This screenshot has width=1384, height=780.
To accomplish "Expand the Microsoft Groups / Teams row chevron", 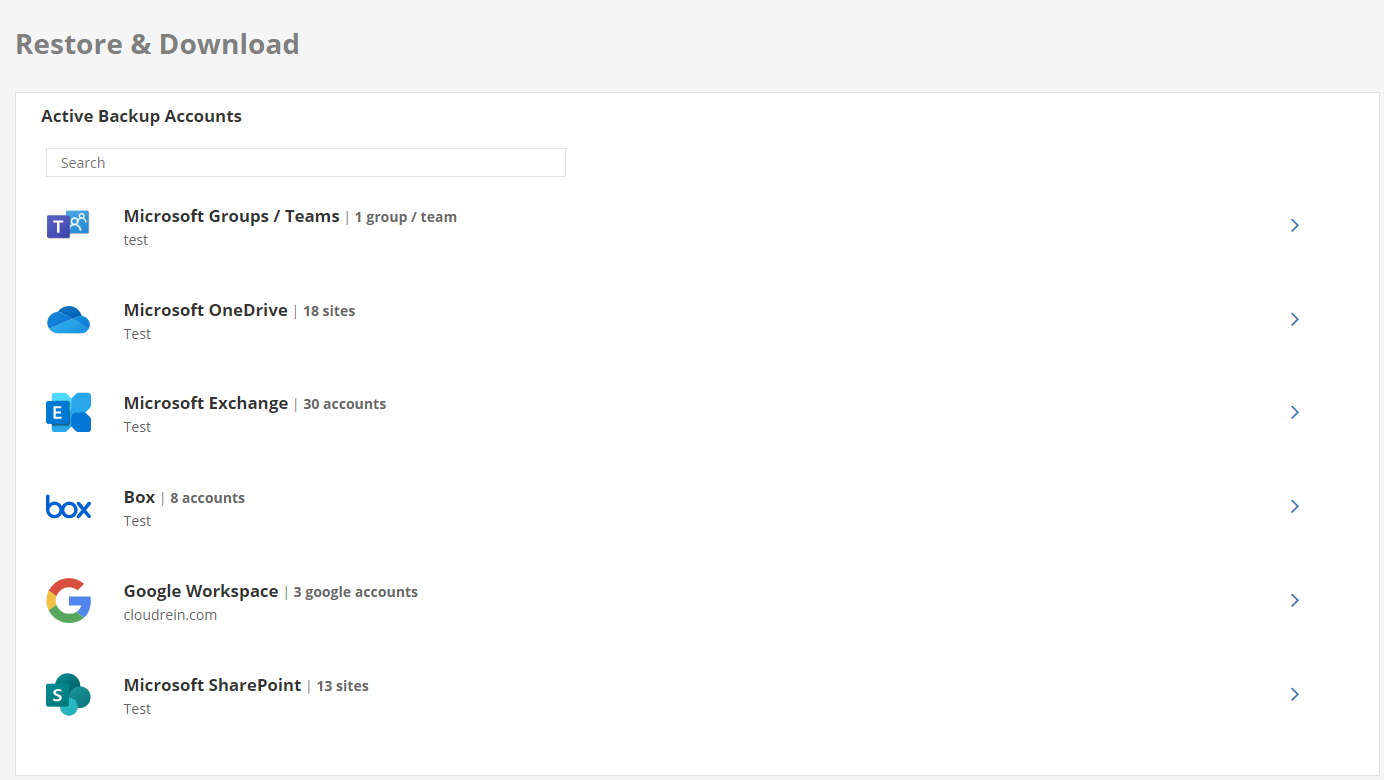I will (1294, 225).
